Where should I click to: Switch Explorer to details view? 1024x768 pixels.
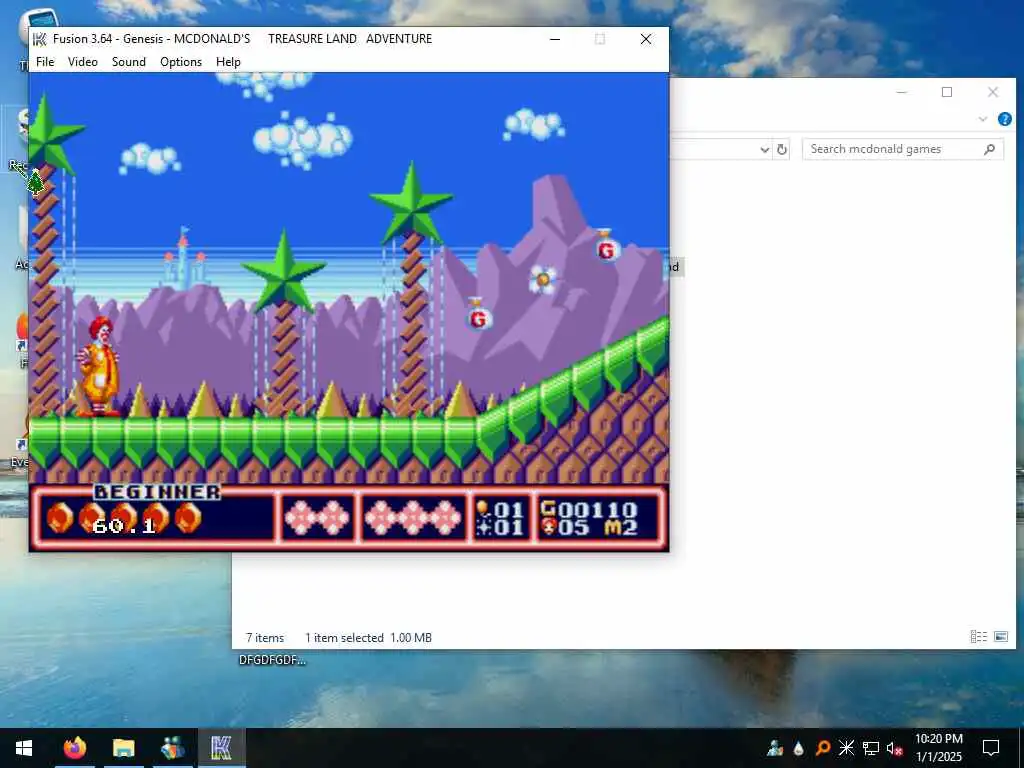[x=978, y=636]
